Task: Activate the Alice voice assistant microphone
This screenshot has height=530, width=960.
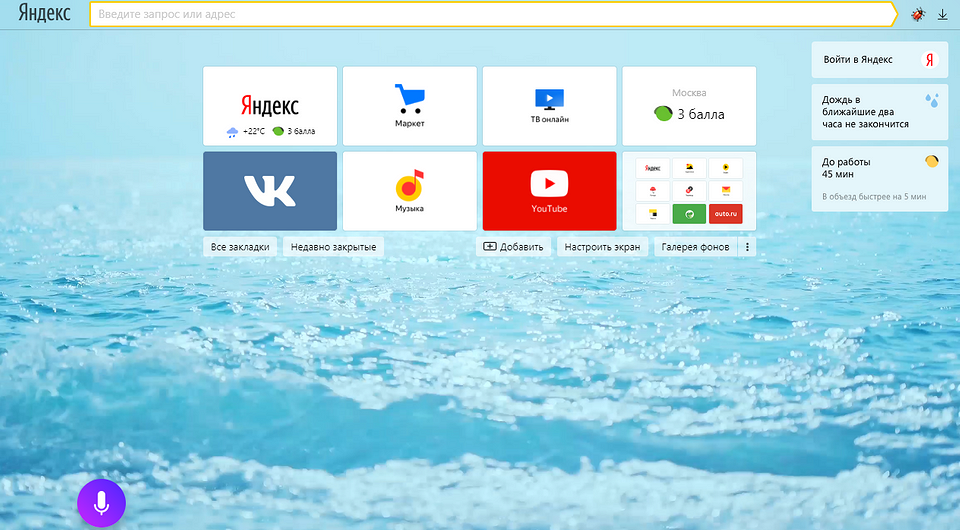Action: [x=101, y=503]
